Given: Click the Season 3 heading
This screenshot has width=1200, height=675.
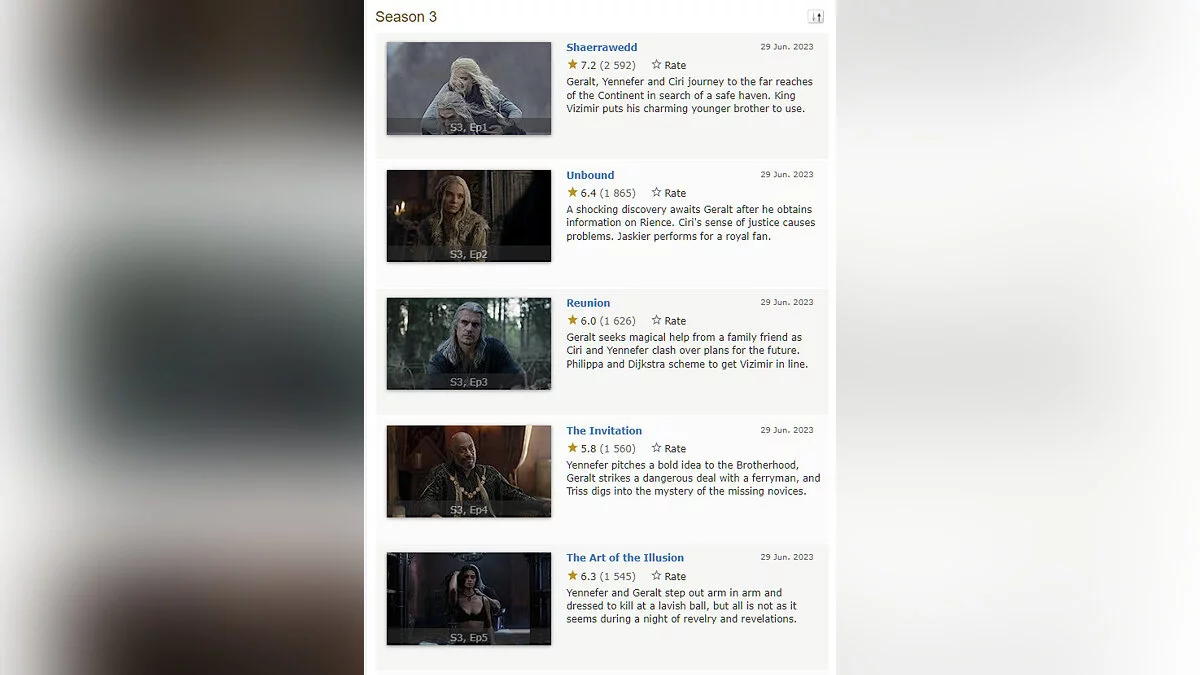Looking at the screenshot, I should point(406,17).
